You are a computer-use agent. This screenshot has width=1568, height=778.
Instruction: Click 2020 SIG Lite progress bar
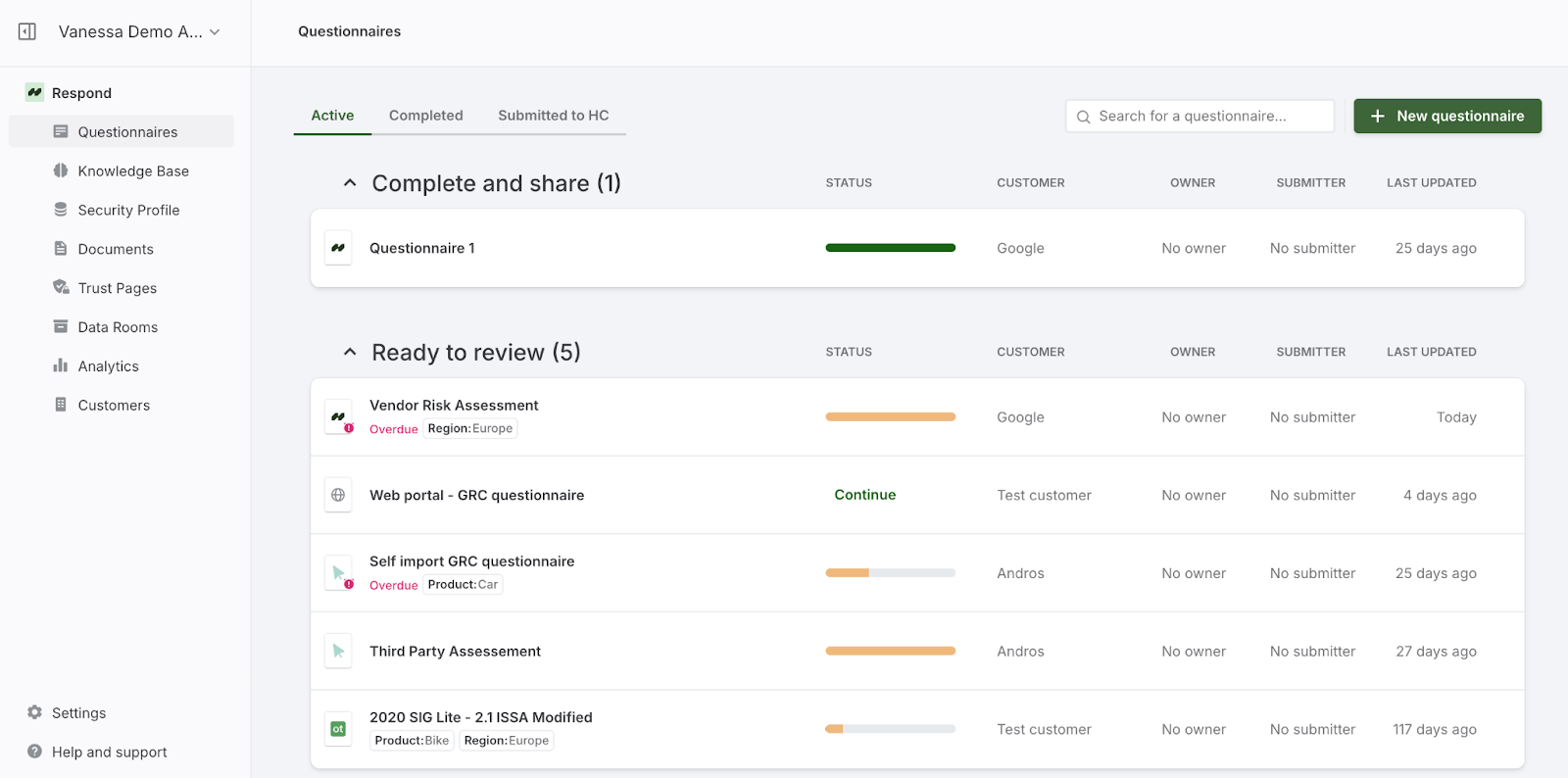[891, 729]
